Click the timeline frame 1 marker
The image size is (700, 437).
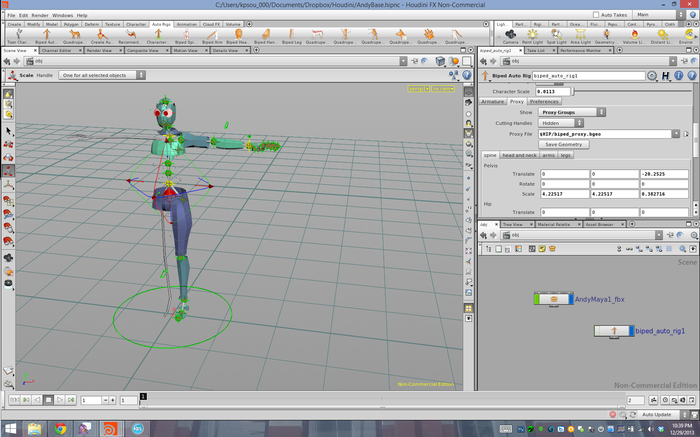143,396
